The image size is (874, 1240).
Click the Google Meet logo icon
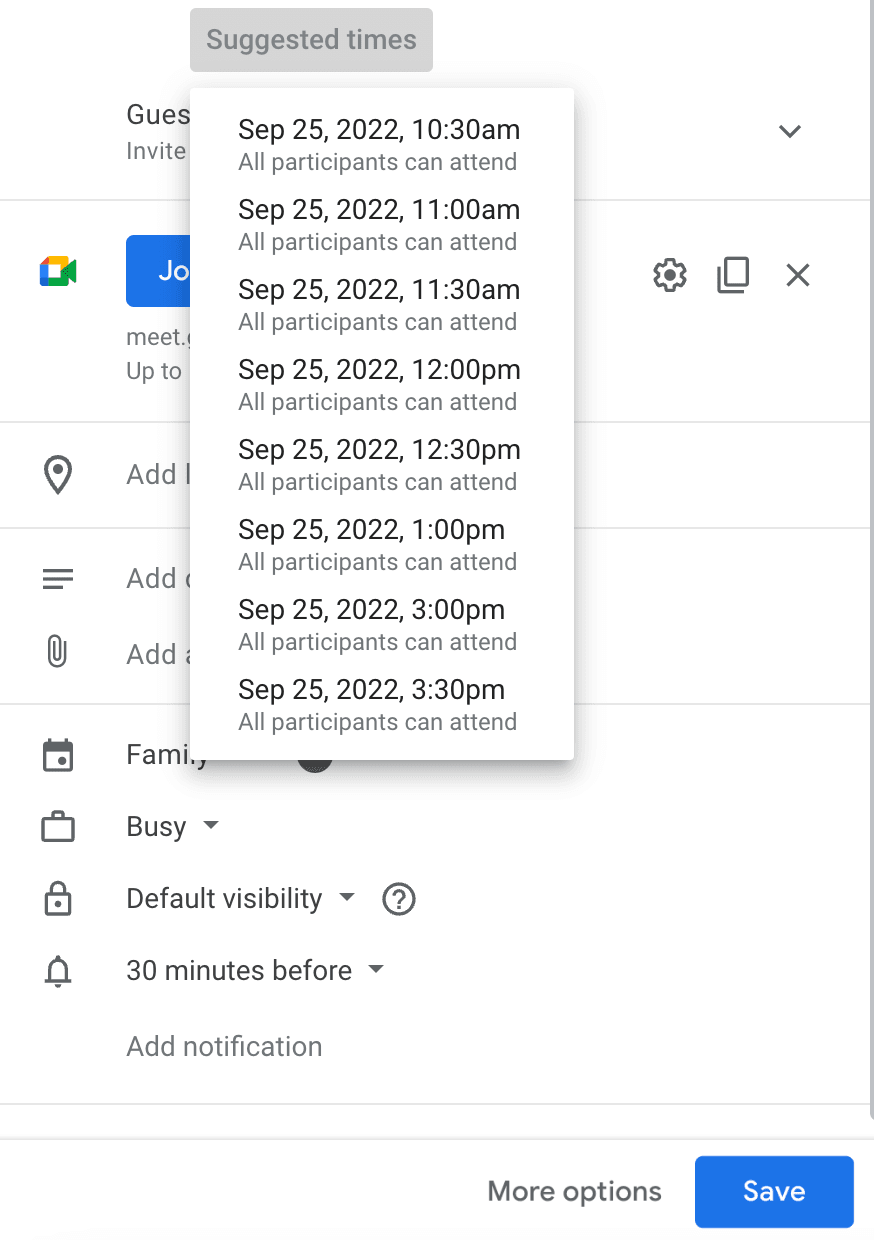(x=57, y=270)
